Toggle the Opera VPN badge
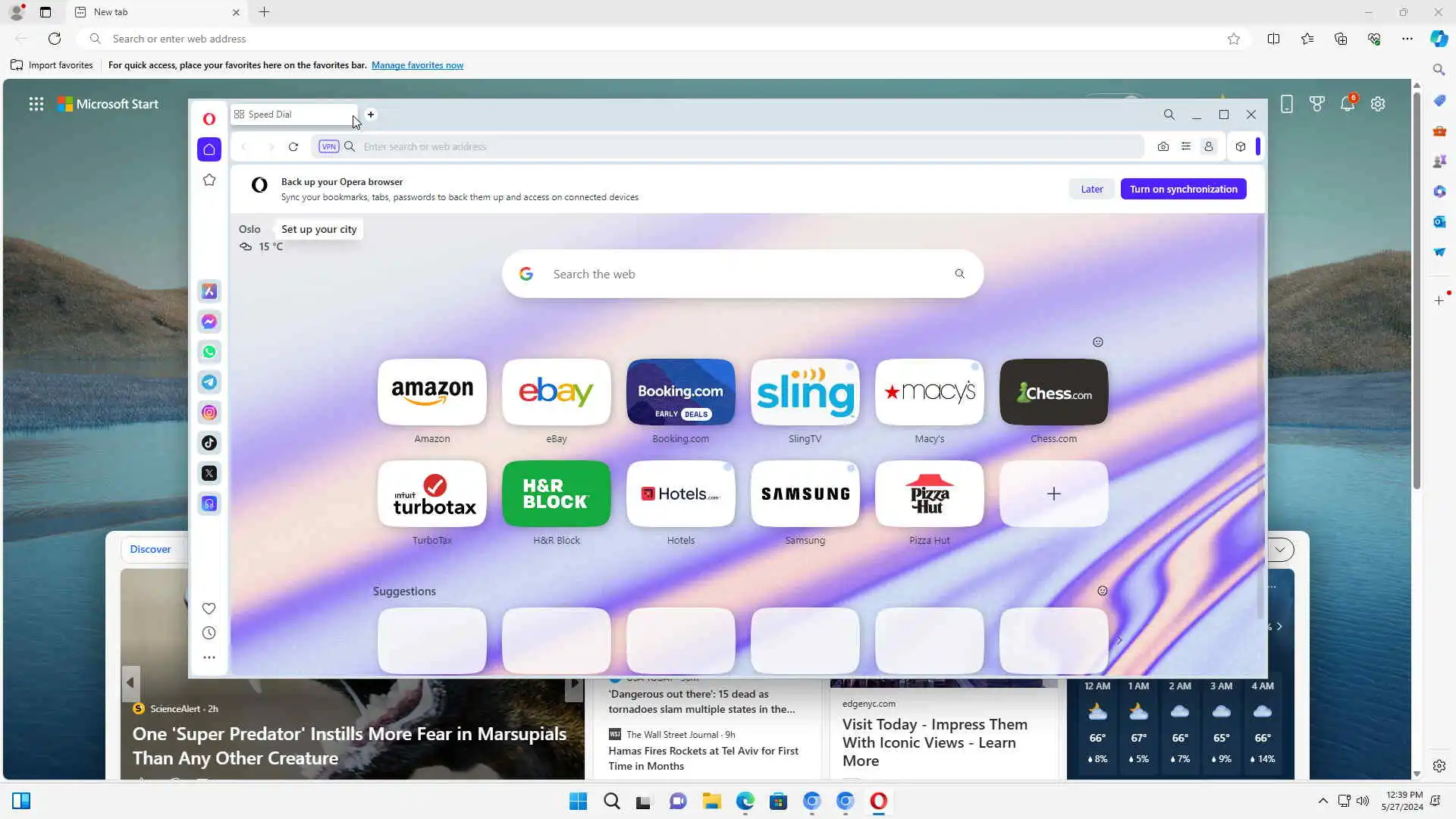This screenshot has width=1456, height=819. [x=328, y=146]
